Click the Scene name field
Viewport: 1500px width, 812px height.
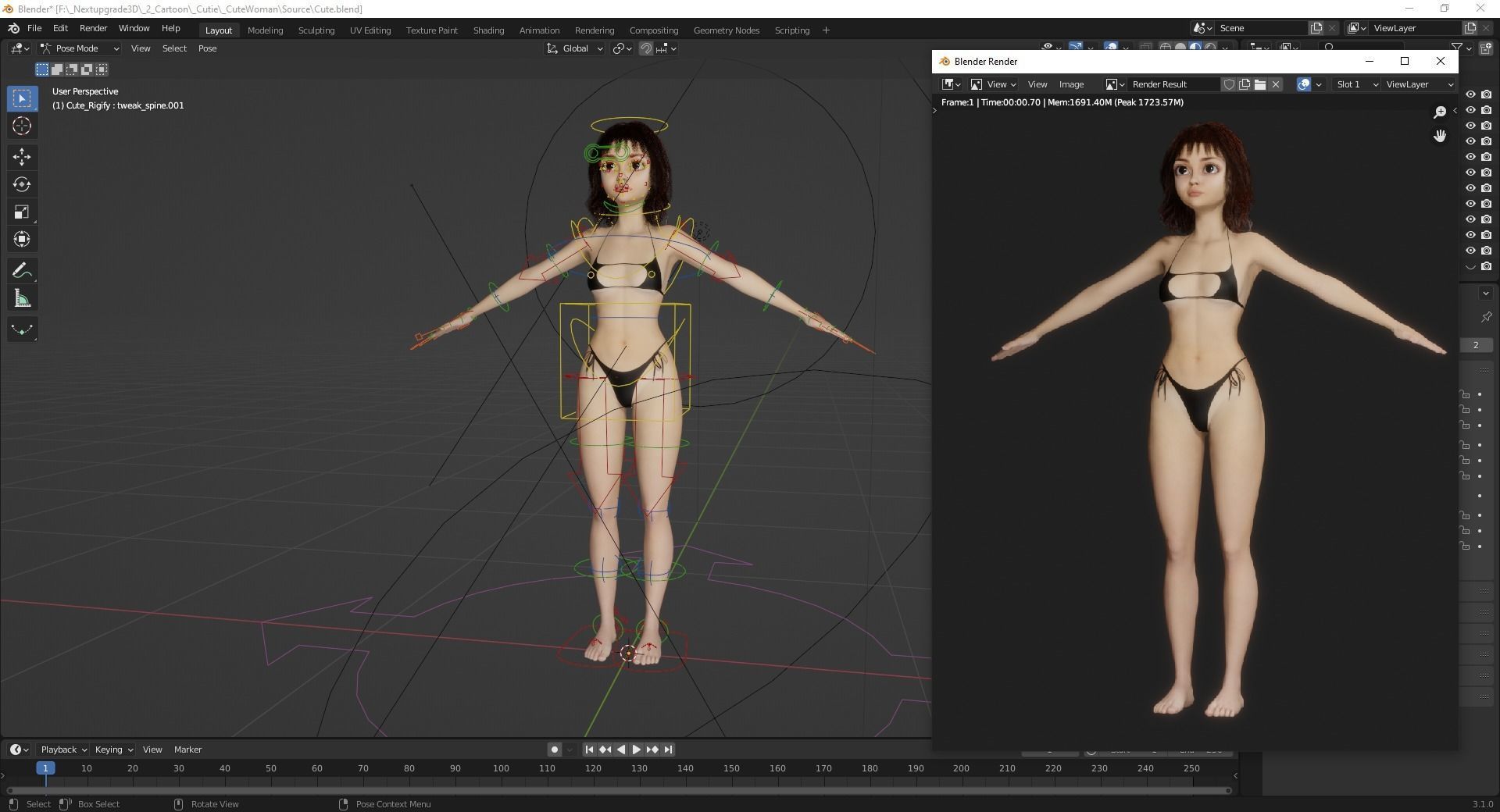[x=1260, y=28]
